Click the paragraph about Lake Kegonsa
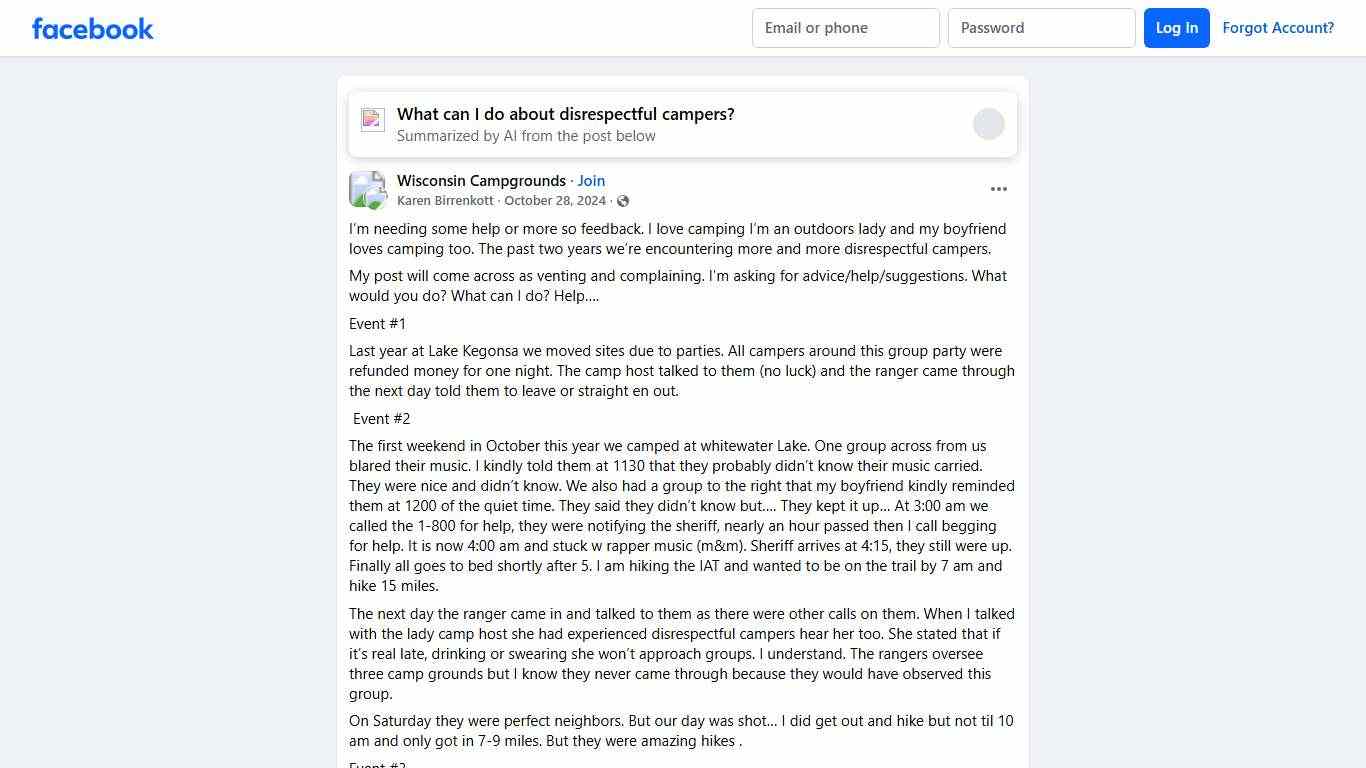This screenshot has width=1366, height=768. tap(681, 371)
